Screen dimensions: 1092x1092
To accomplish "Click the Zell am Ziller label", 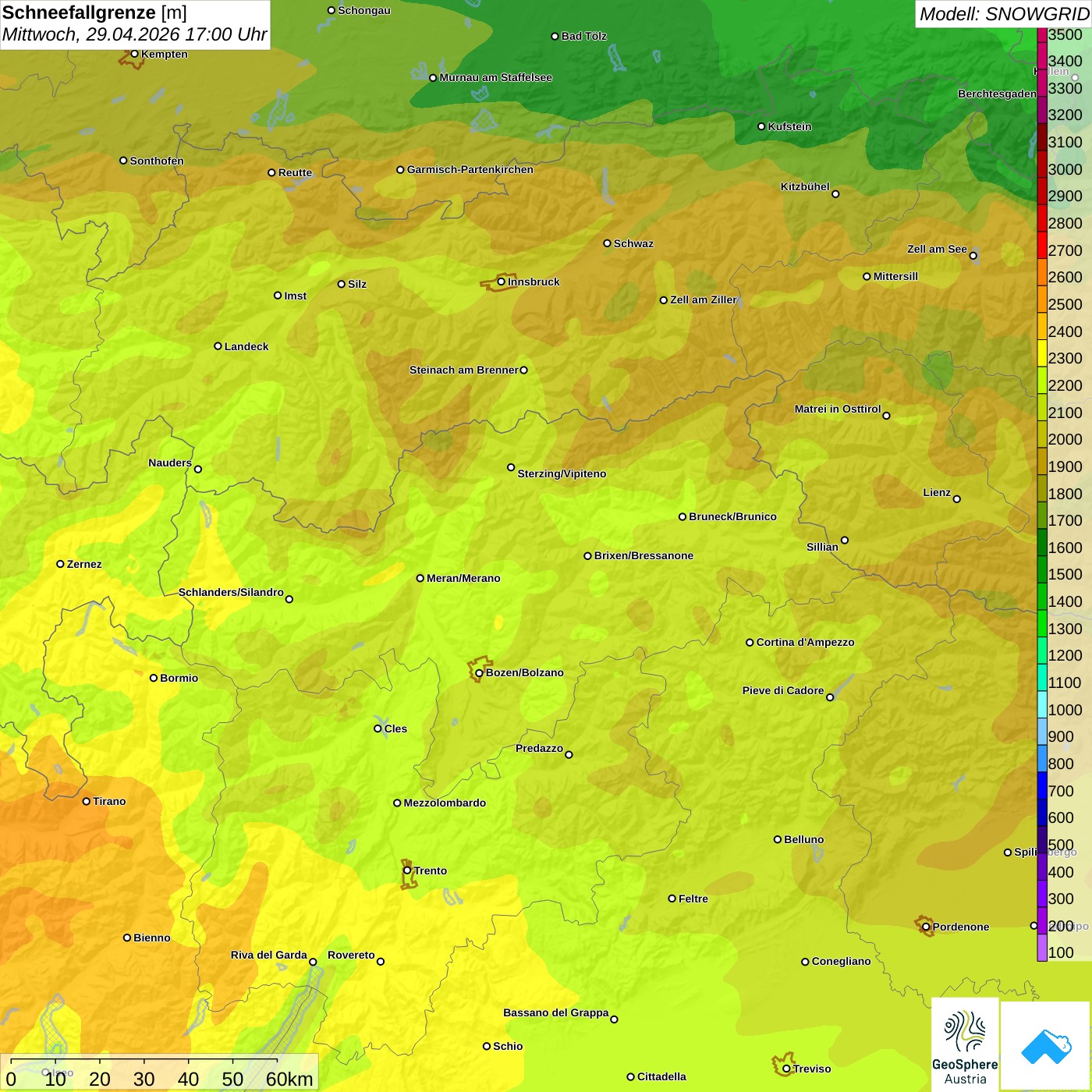I will point(704,300).
